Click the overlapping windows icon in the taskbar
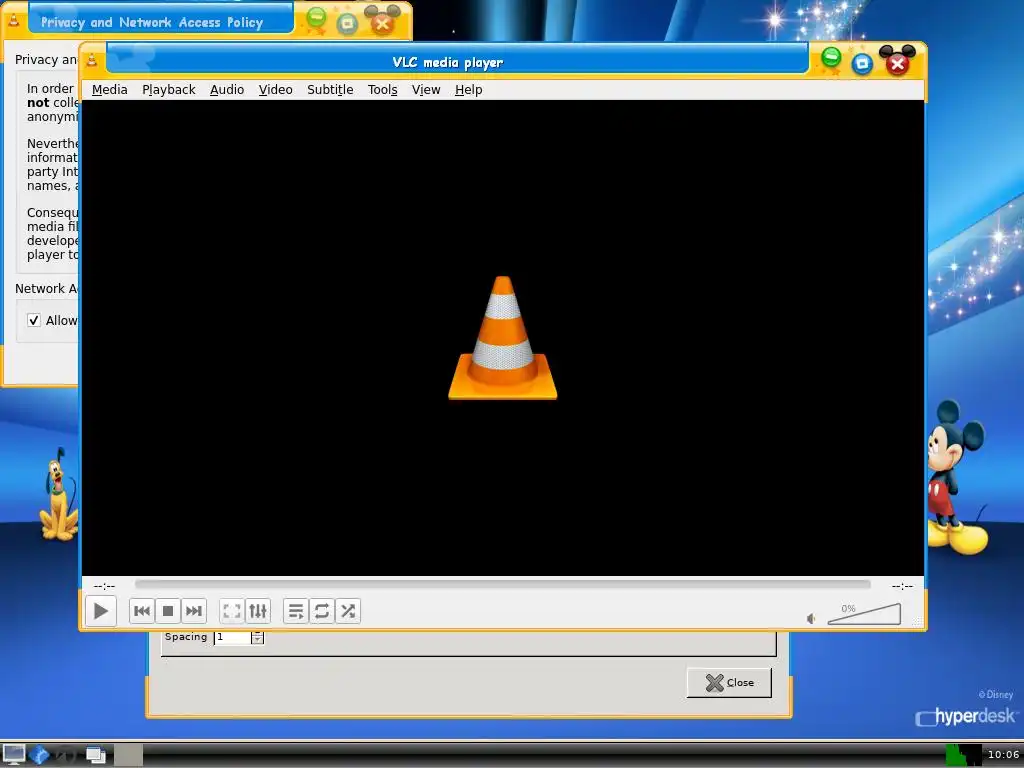 coord(95,755)
